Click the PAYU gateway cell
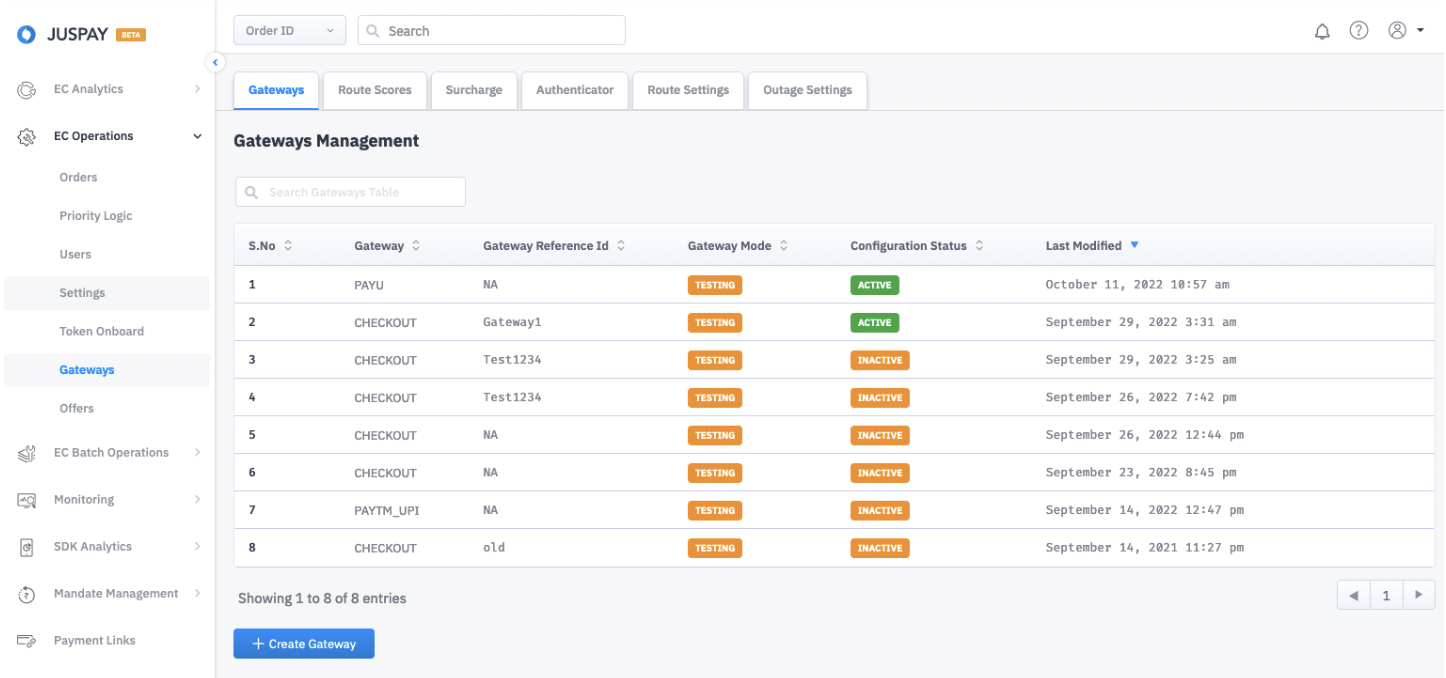The height and width of the screenshot is (678, 1446). click(369, 285)
